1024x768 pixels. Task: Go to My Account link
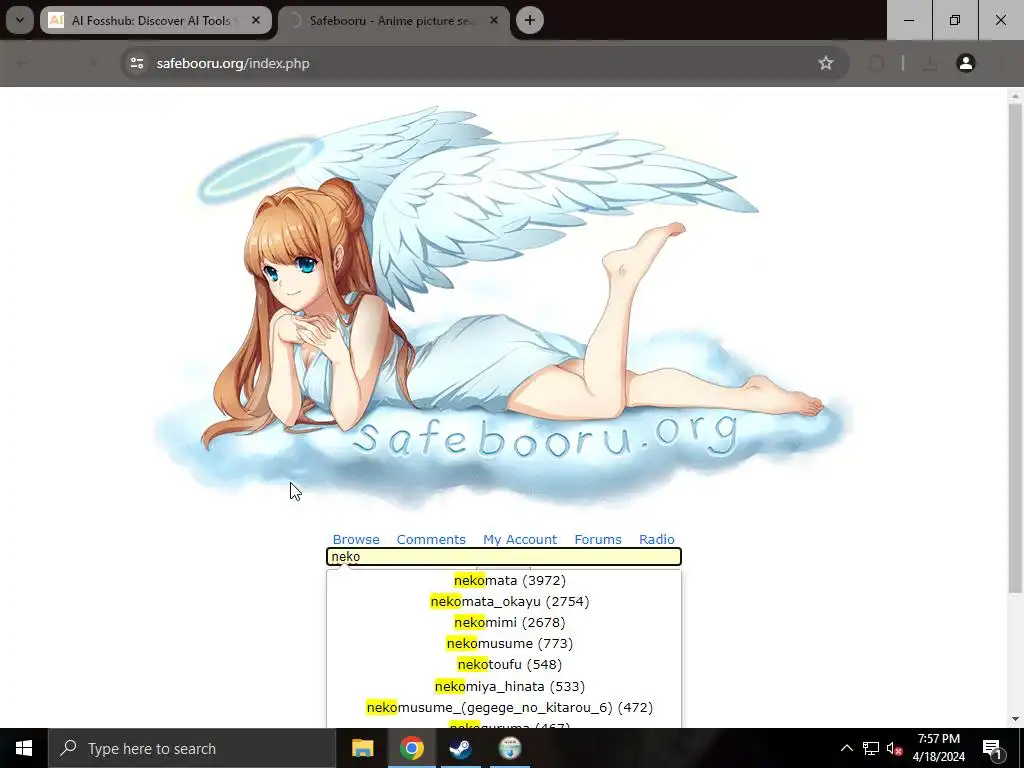tap(520, 539)
